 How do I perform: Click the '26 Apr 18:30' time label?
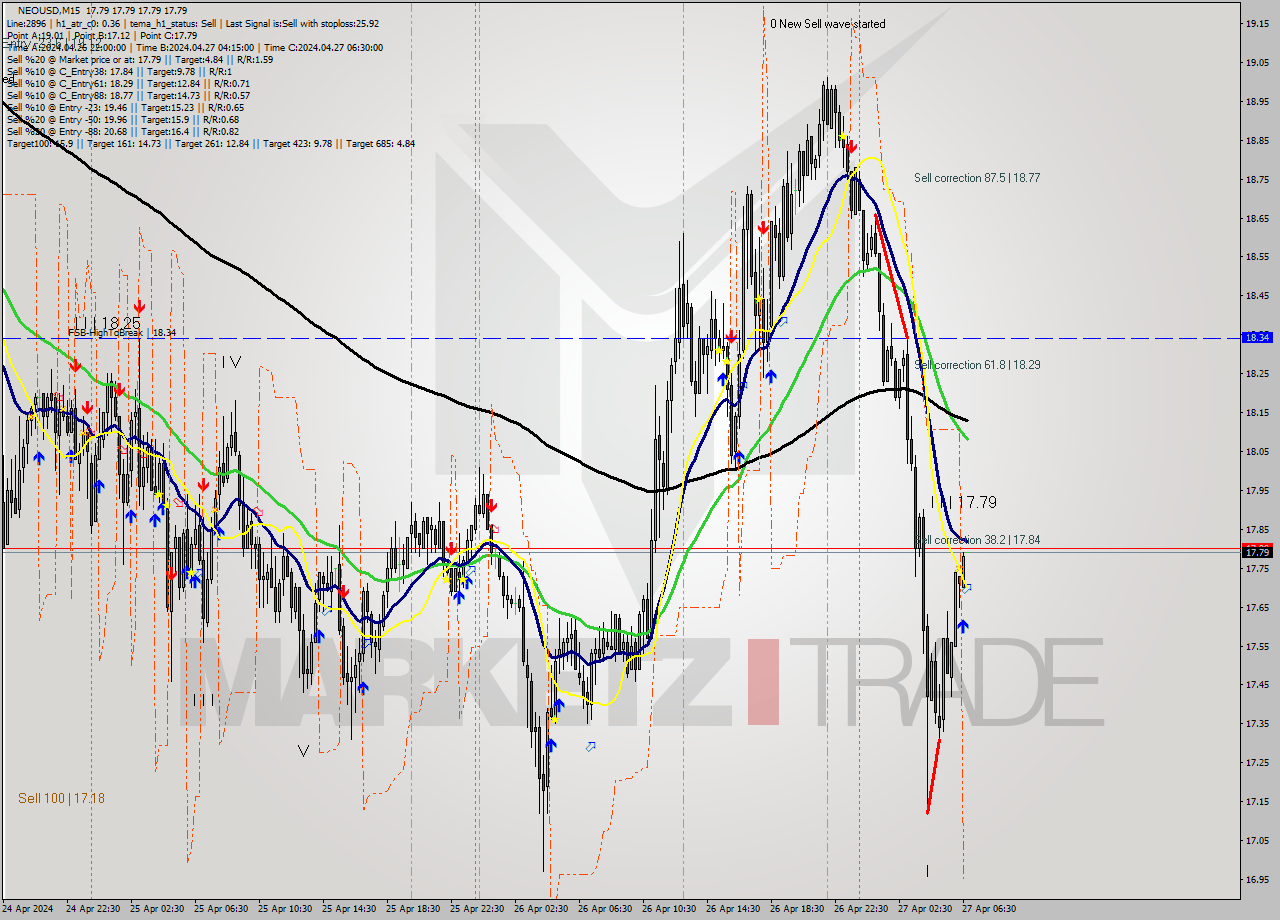pyautogui.click(x=797, y=909)
